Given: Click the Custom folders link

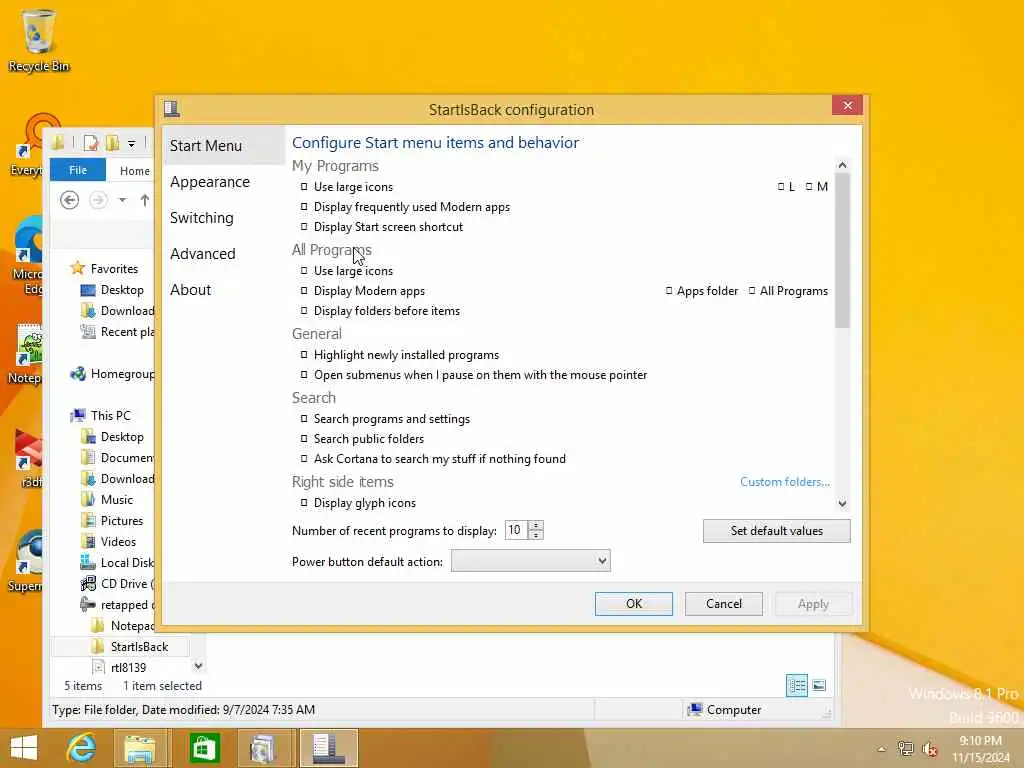Looking at the screenshot, I should coord(785,482).
